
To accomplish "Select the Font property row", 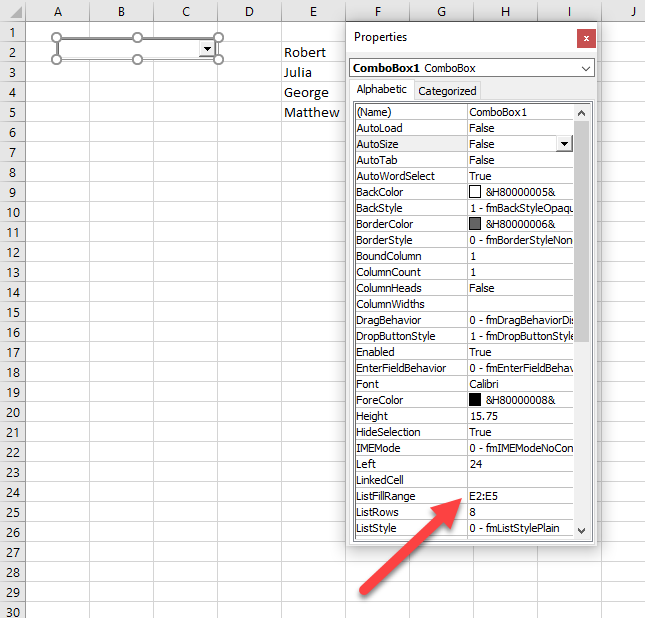I will click(x=410, y=384).
